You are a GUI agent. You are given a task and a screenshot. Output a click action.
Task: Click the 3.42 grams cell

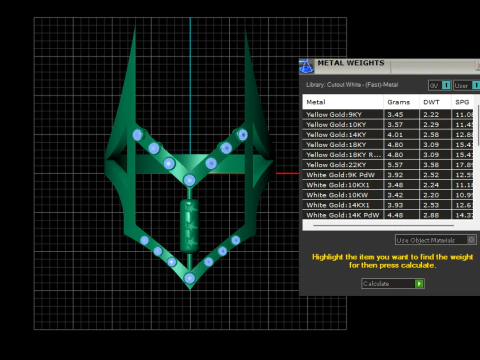(x=401, y=195)
